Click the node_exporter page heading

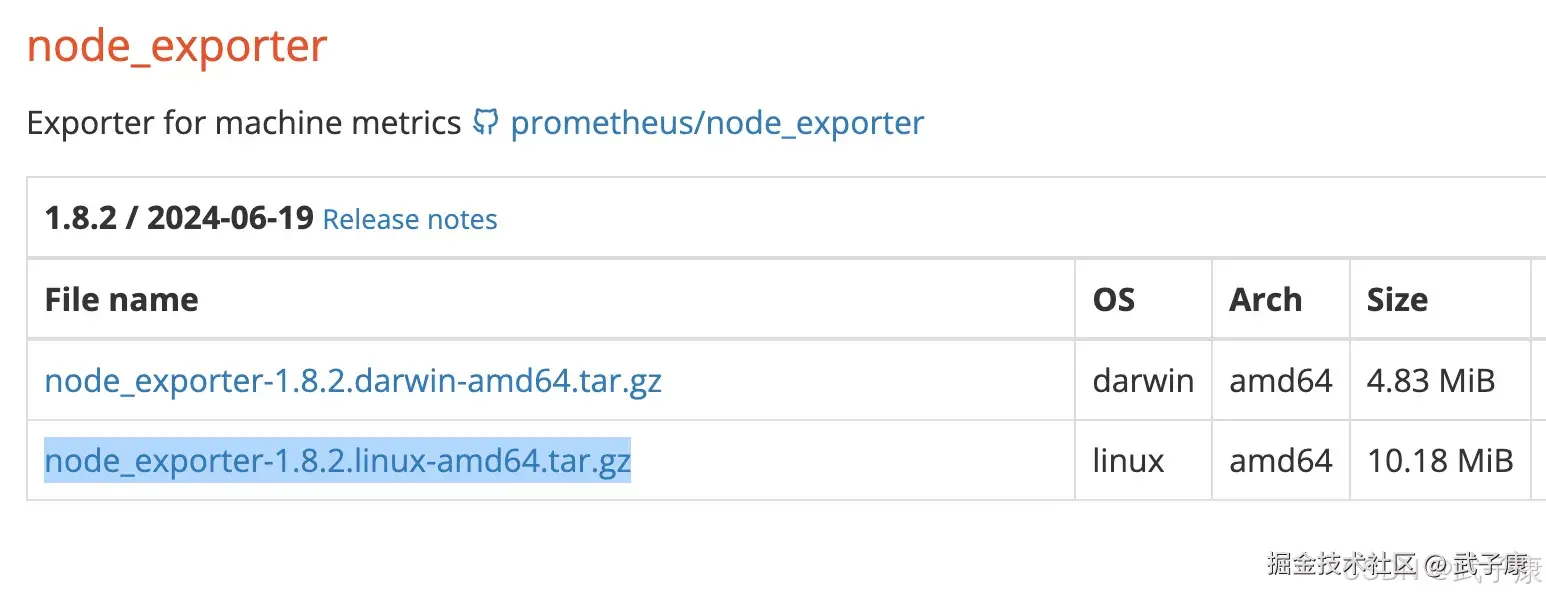(x=176, y=45)
